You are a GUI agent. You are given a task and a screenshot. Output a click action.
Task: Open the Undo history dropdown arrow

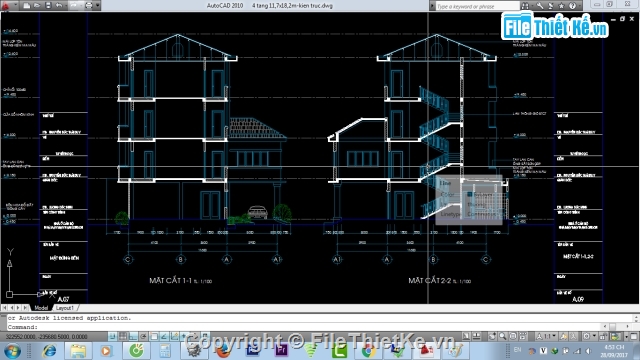point(66,6)
